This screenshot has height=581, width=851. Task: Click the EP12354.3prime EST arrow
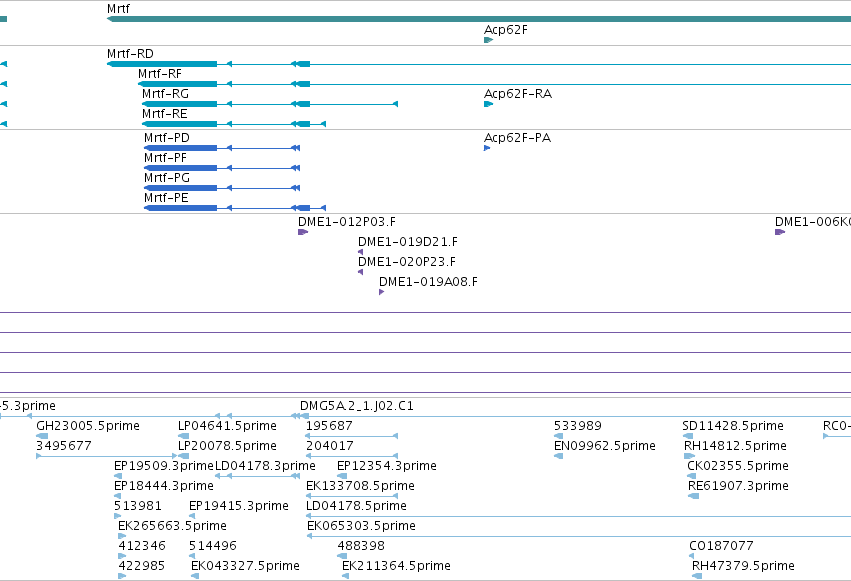tap(342, 476)
